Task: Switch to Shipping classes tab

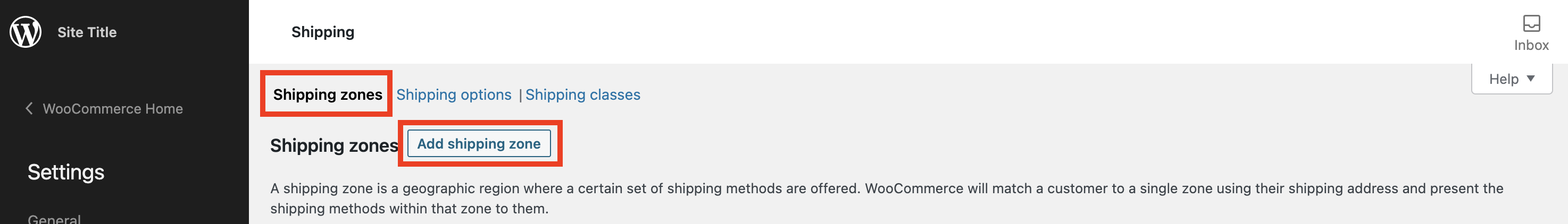Action: 582,94
